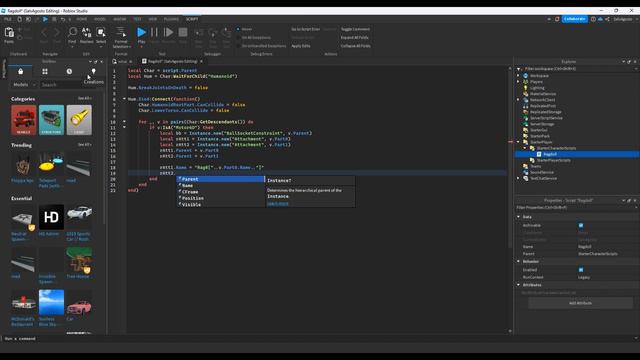640x360 pixels.
Task: Click the Pause playback icon
Action: tap(154, 32)
